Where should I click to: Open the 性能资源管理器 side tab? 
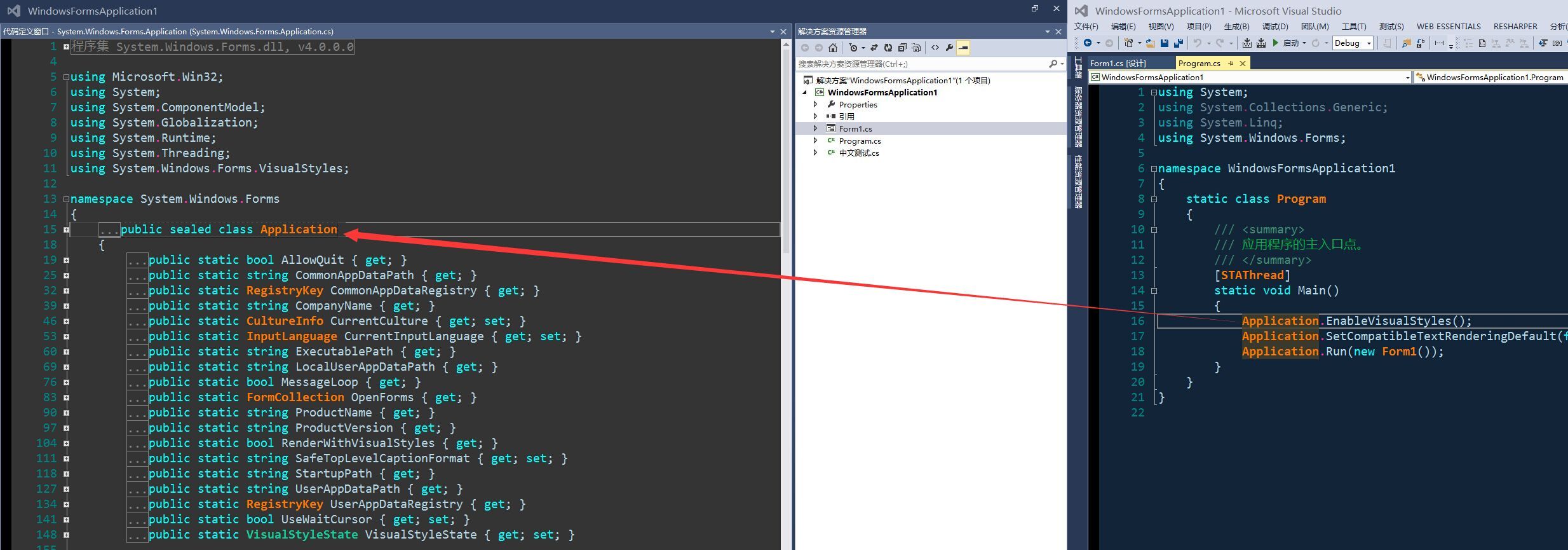point(1078,182)
